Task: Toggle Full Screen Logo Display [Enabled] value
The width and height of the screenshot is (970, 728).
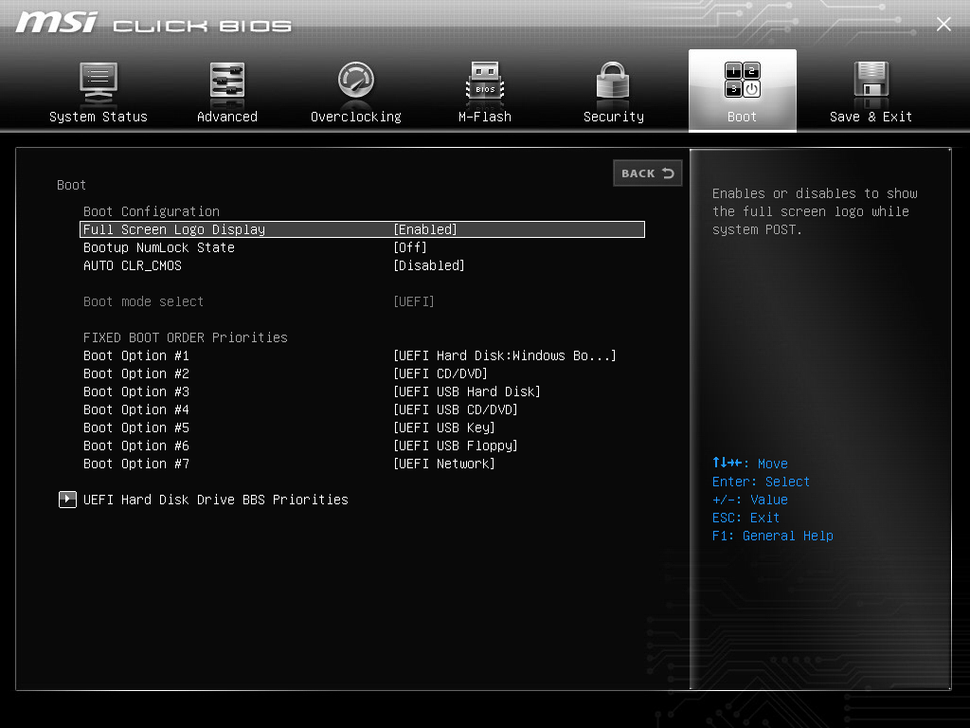Action: pos(426,229)
